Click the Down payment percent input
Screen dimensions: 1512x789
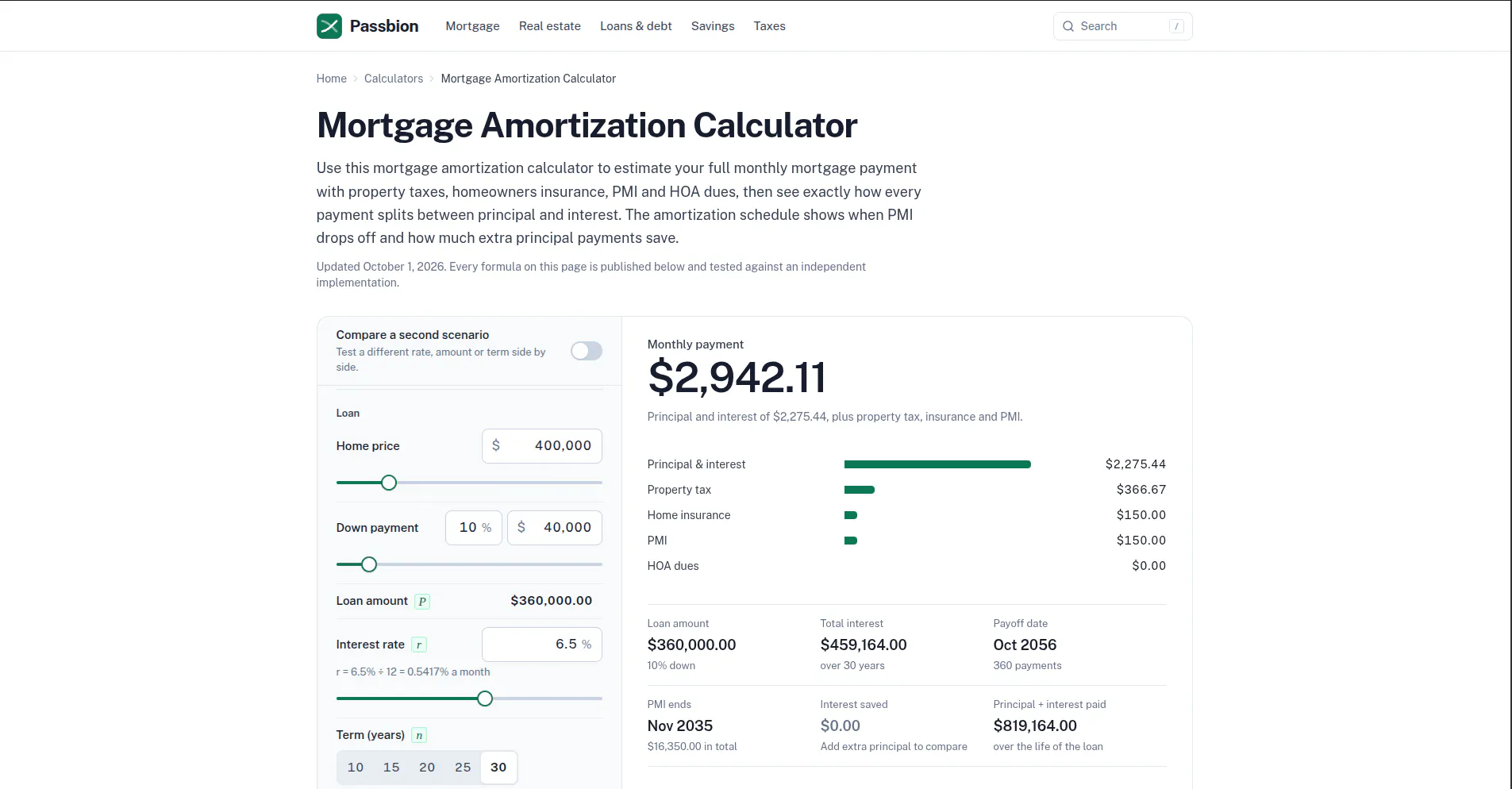pos(474,528)
